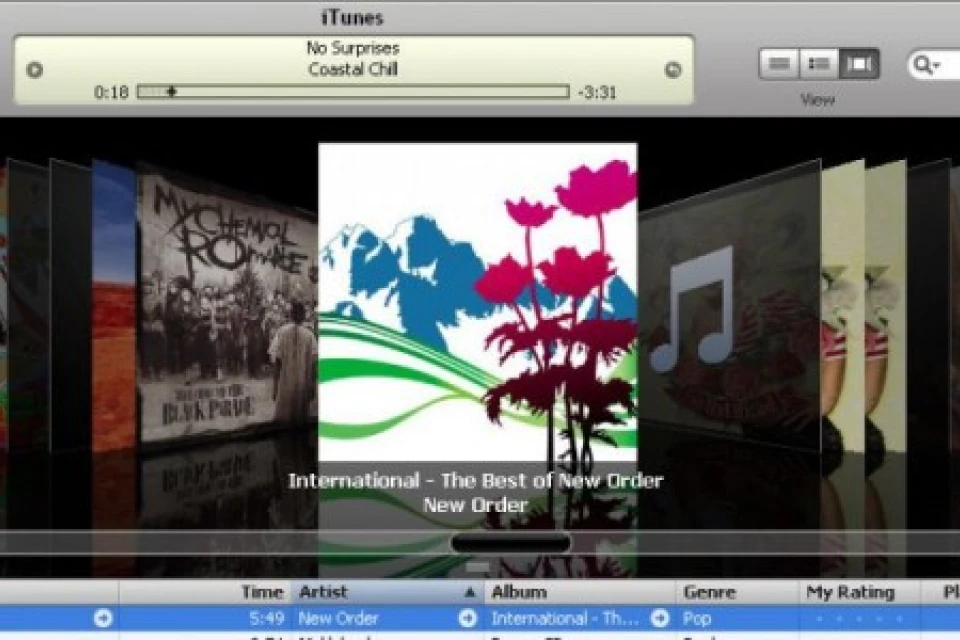This screenshot has width=960, height=640.
Task: Click the arrow icon left of 5:49
Action: [x=103, y=619]
